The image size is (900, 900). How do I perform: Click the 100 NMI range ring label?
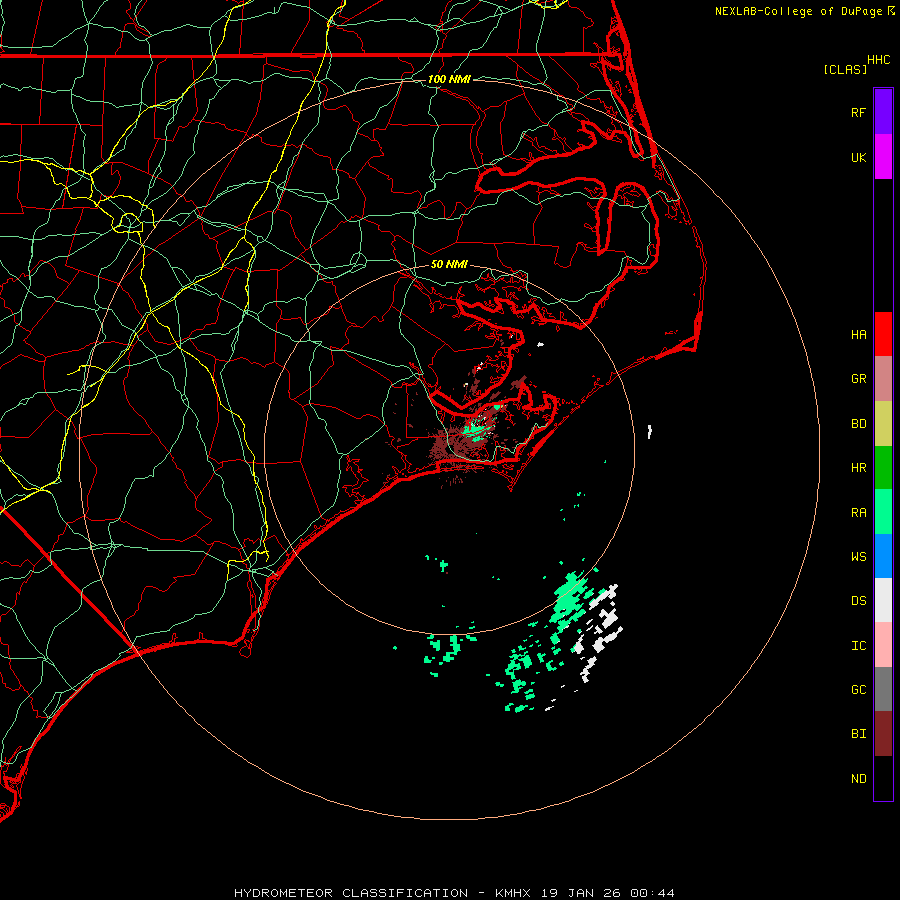click(449, 79)
